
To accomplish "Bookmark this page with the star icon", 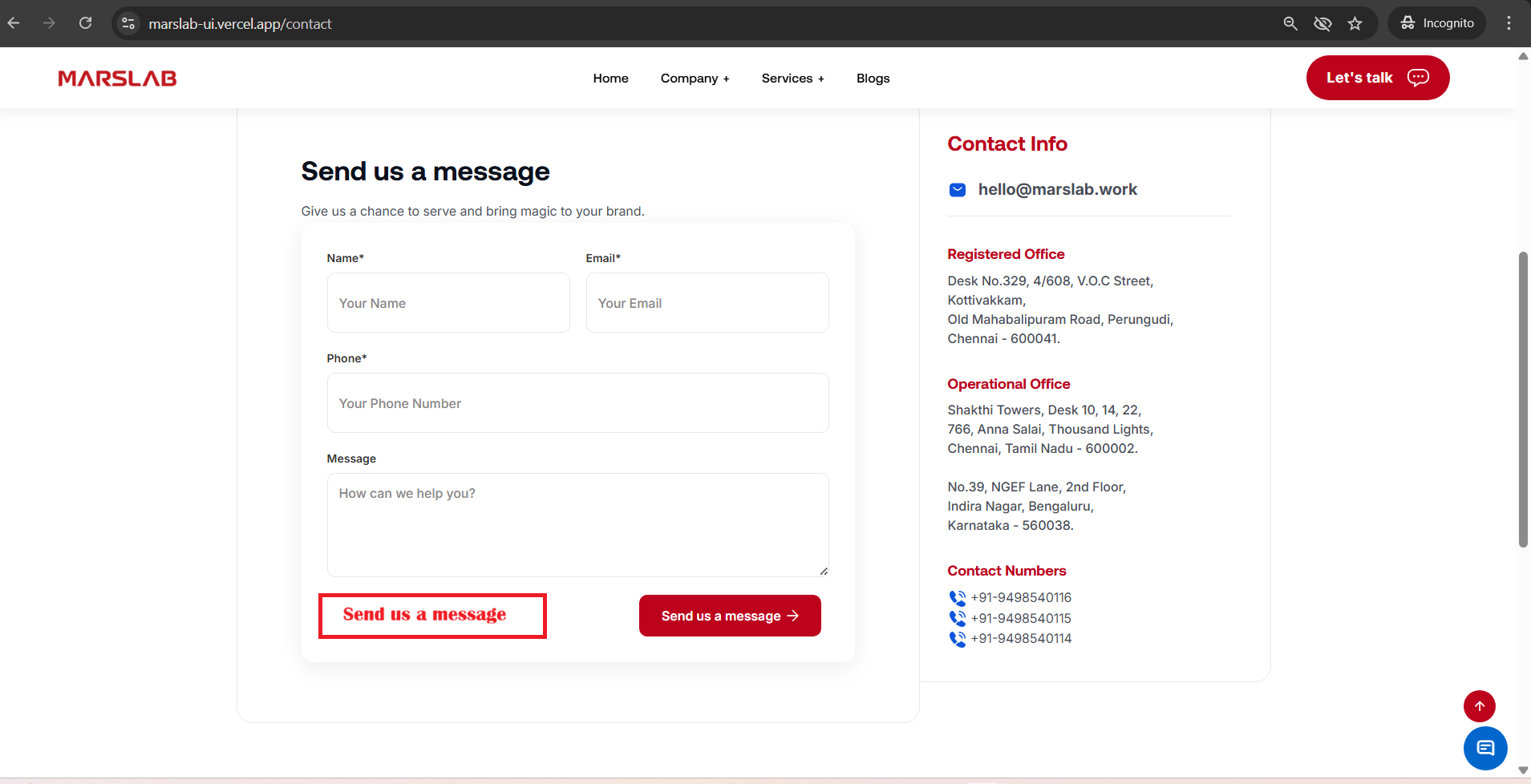I will click(x=1355, y=23).
